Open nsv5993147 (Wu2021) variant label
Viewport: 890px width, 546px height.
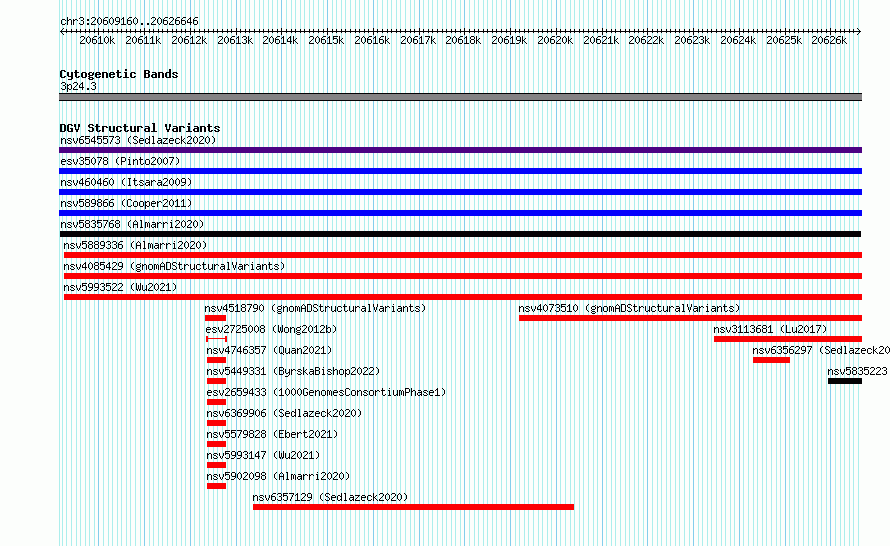pos(263,455)
